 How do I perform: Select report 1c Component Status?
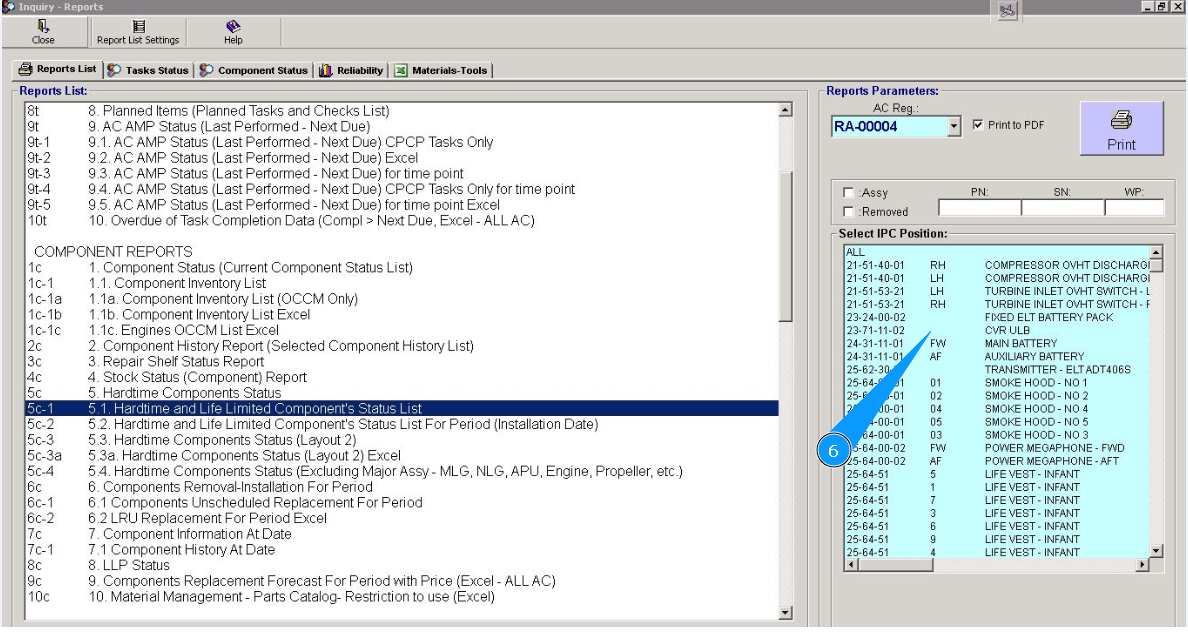pyautogui.click(x=402, y=268)
